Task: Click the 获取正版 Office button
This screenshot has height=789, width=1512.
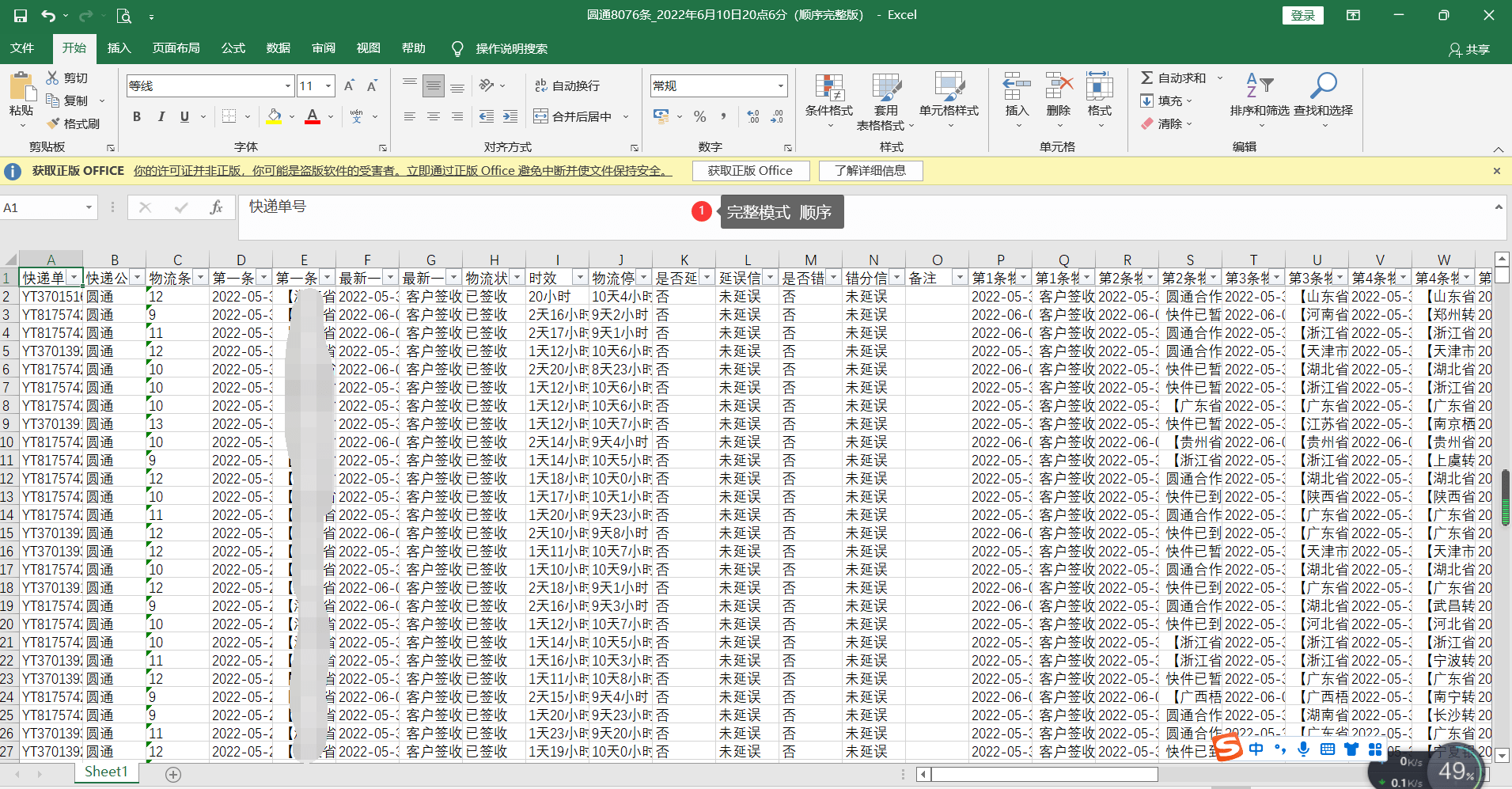Action: [x=750, y=171]
